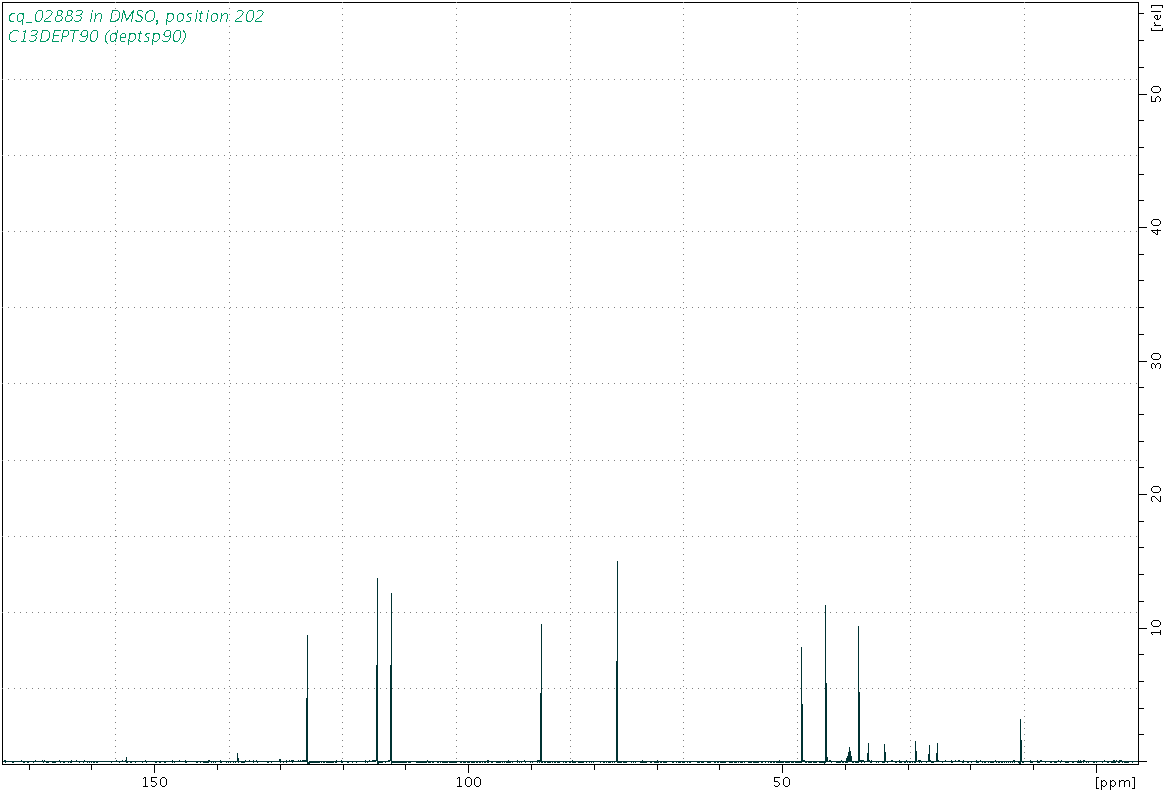Click the title line "cq_02883 in DMSO, position 202"
This screenshot has height=793, width=1169.
[x=136, y=16]
